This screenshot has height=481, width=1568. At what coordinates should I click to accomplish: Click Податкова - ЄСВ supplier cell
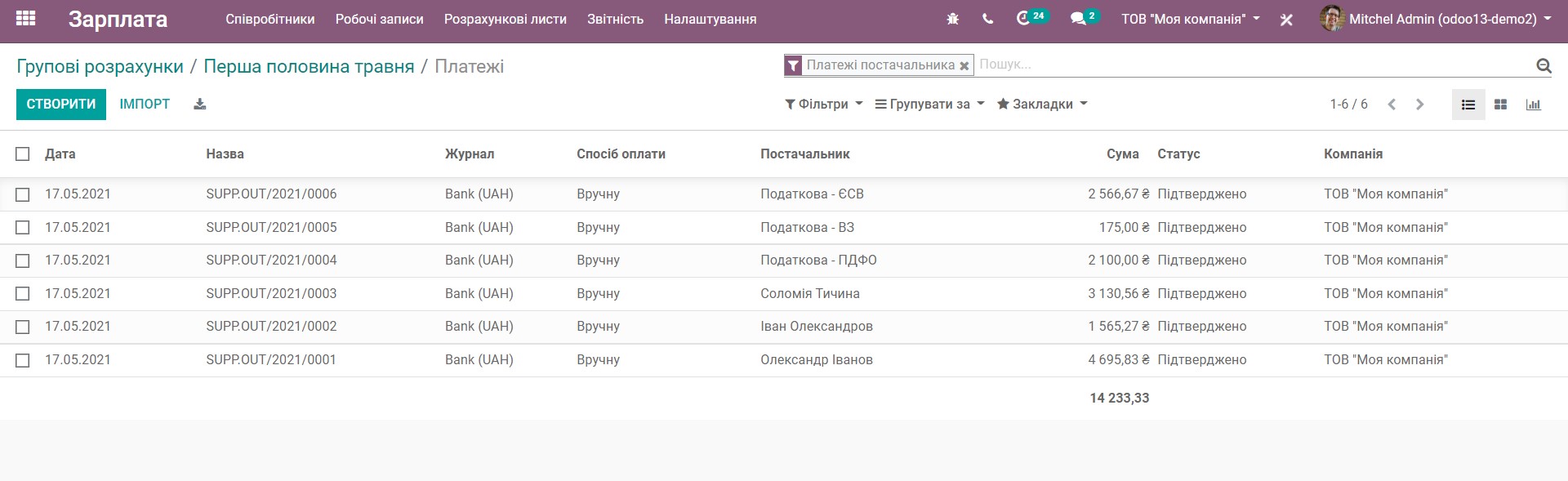pos(812,194)
